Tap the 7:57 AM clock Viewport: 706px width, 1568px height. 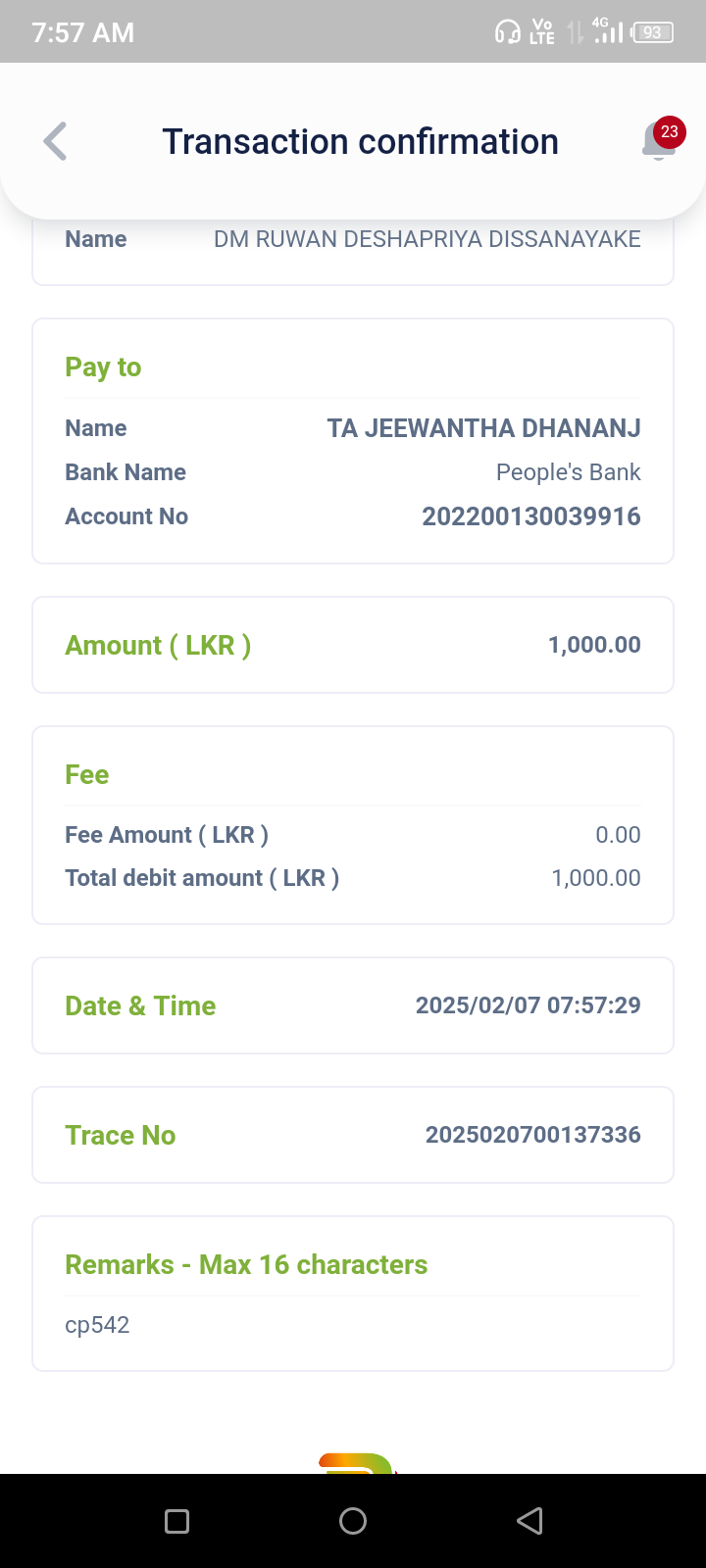point(82,32)
